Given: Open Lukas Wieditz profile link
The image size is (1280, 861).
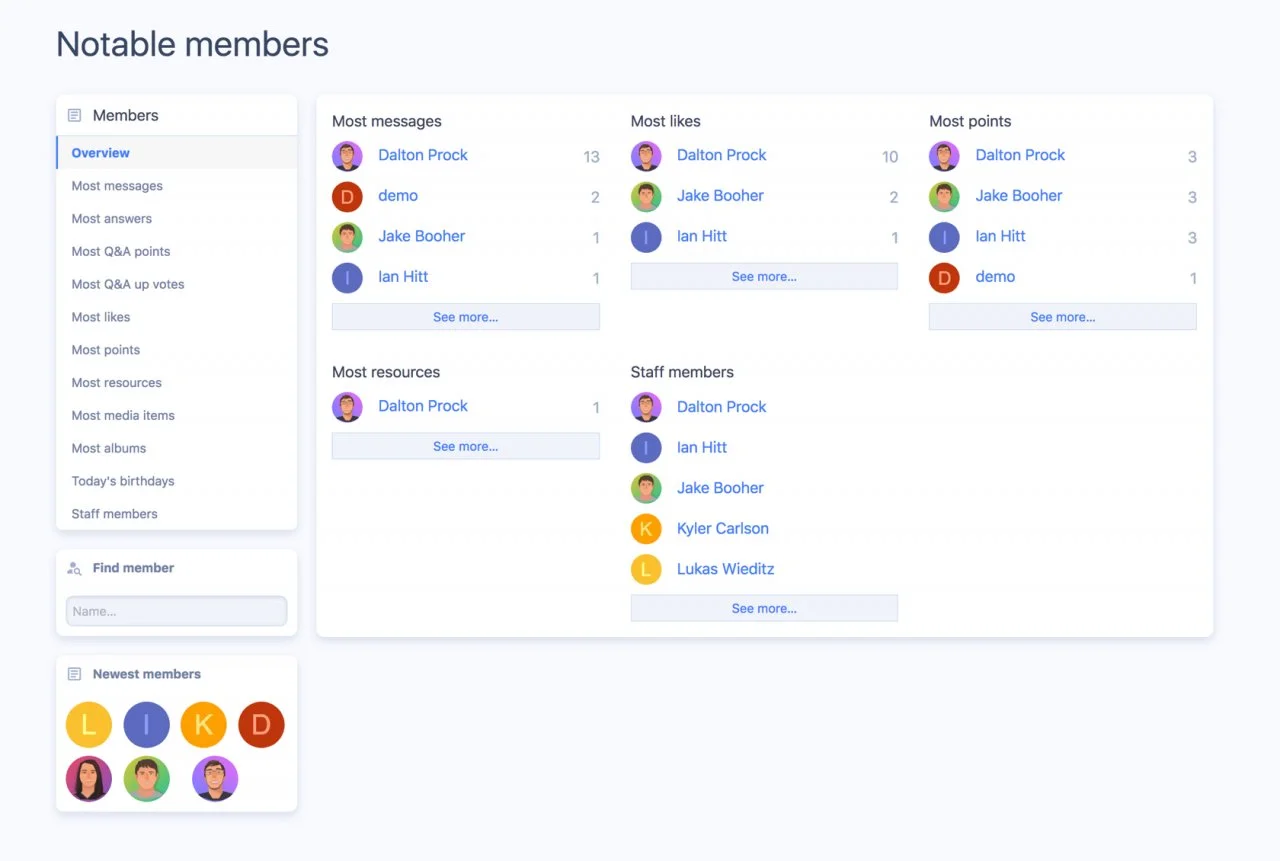Looking at the screenshot, I should pyautogui.click(x=725, y=569).
